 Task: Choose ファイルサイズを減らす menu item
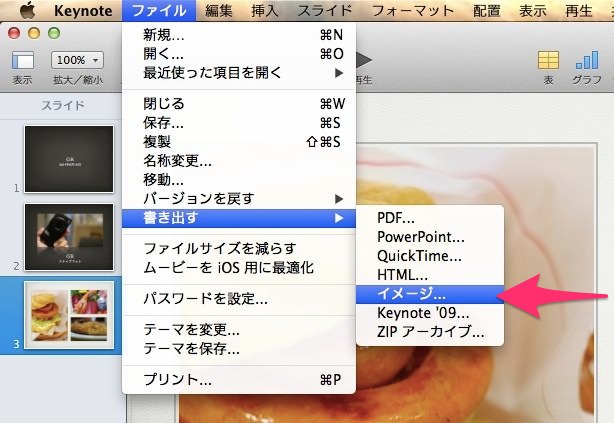click(x=239, y=249)
